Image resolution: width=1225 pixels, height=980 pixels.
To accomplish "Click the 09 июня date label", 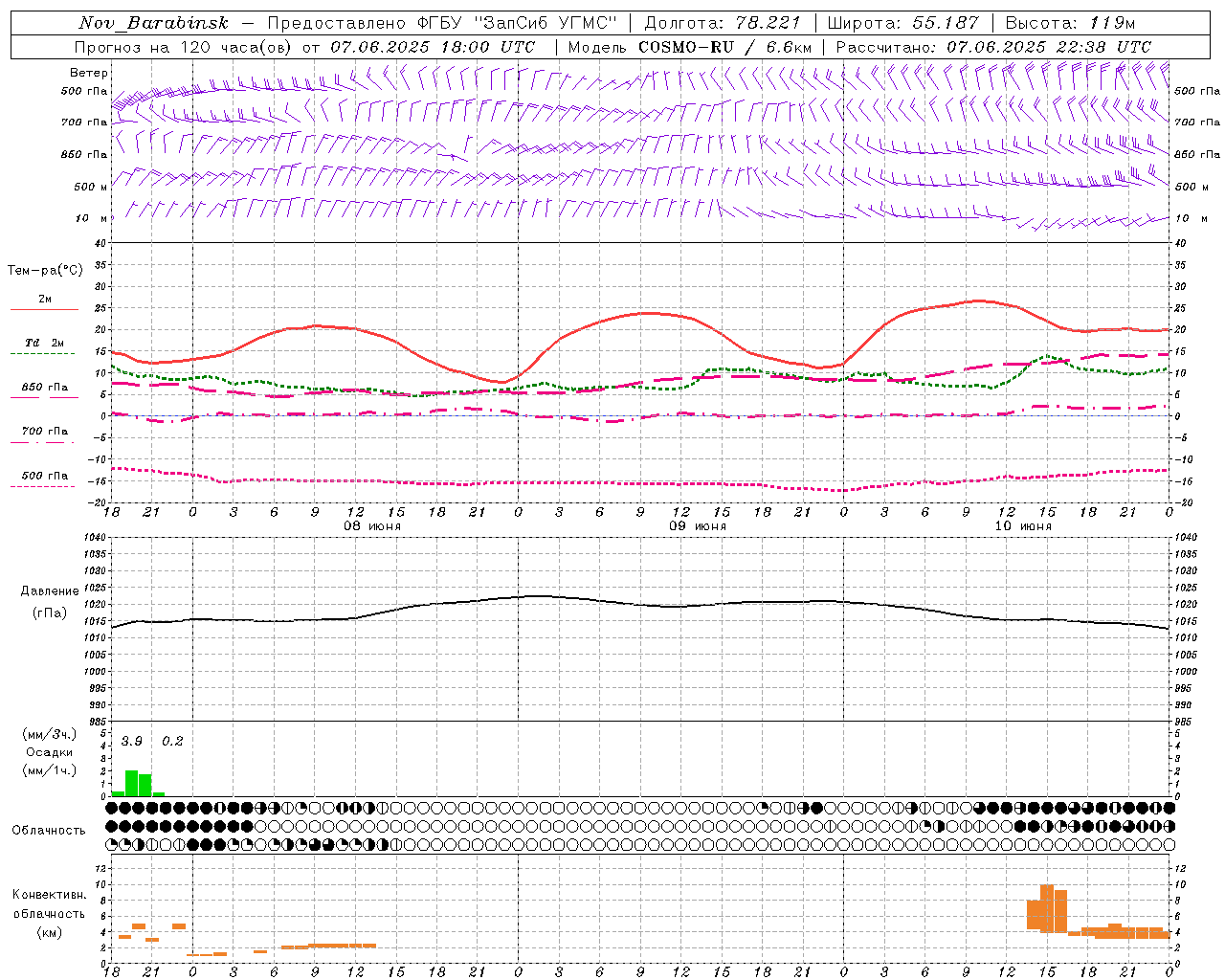I will click(697, 526).
